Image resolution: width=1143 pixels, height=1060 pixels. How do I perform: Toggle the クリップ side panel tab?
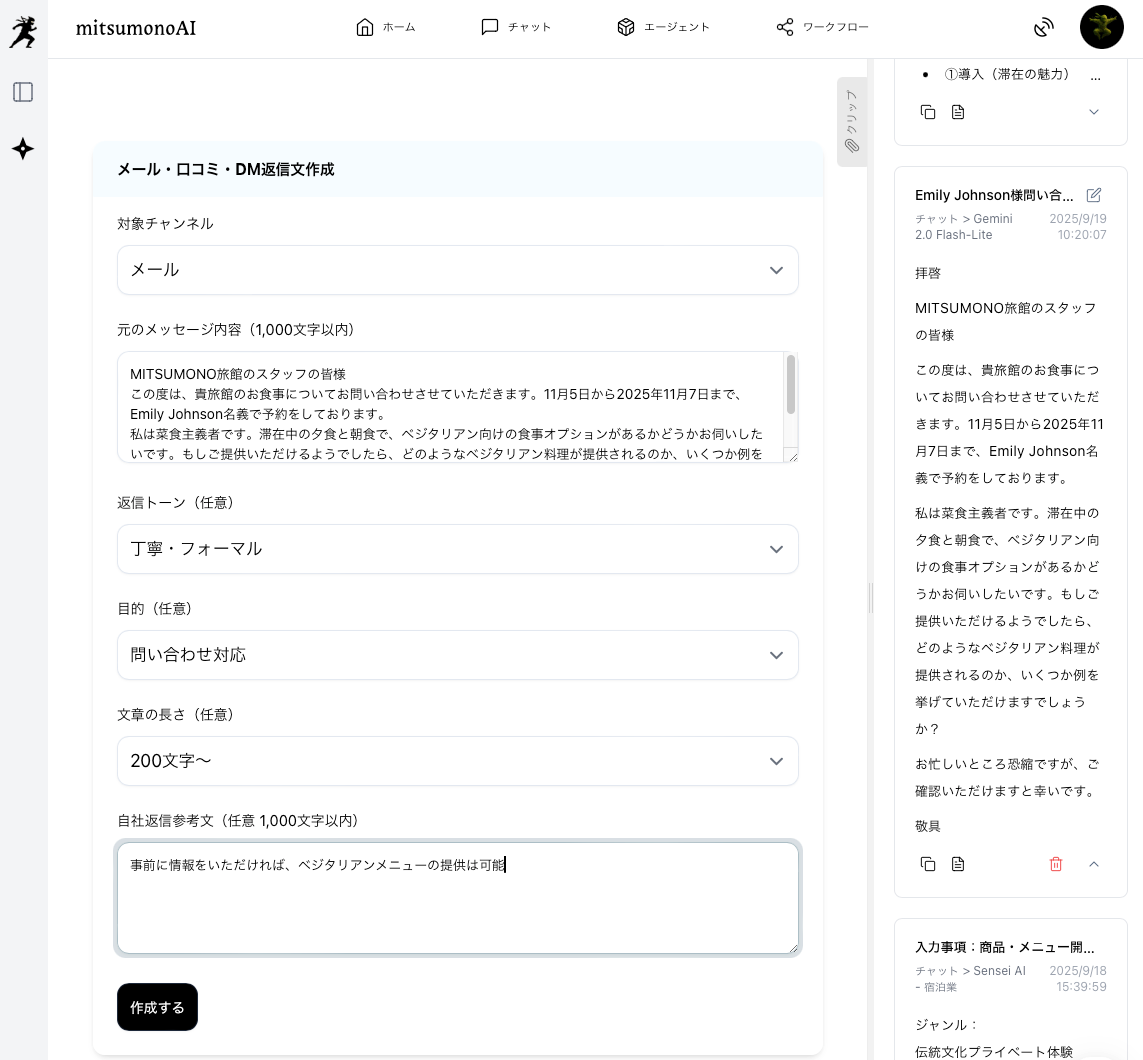851,121
